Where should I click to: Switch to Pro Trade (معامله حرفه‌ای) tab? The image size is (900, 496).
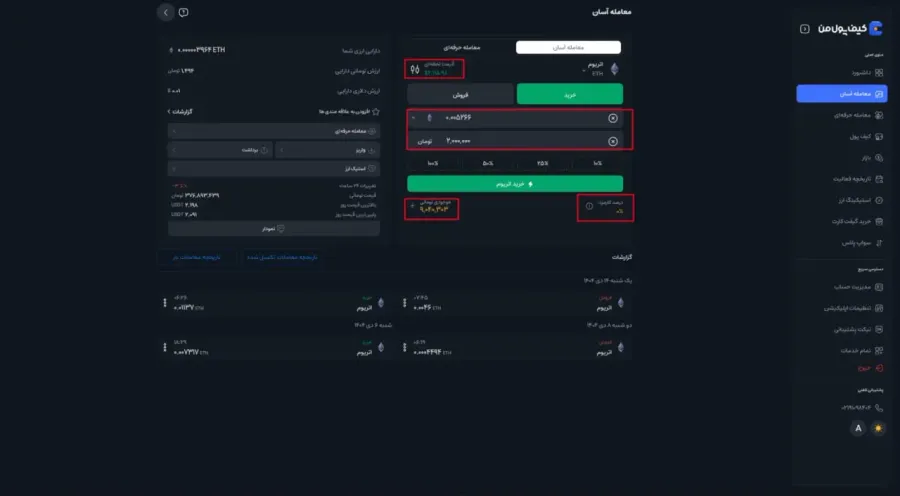click(x=461, y=47)
